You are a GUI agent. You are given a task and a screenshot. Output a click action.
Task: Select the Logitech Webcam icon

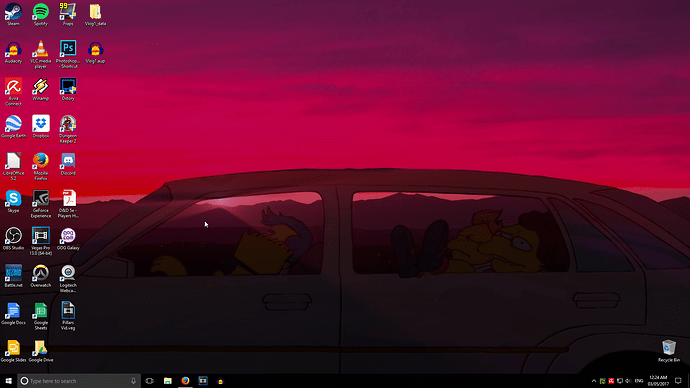coord(68,279)
